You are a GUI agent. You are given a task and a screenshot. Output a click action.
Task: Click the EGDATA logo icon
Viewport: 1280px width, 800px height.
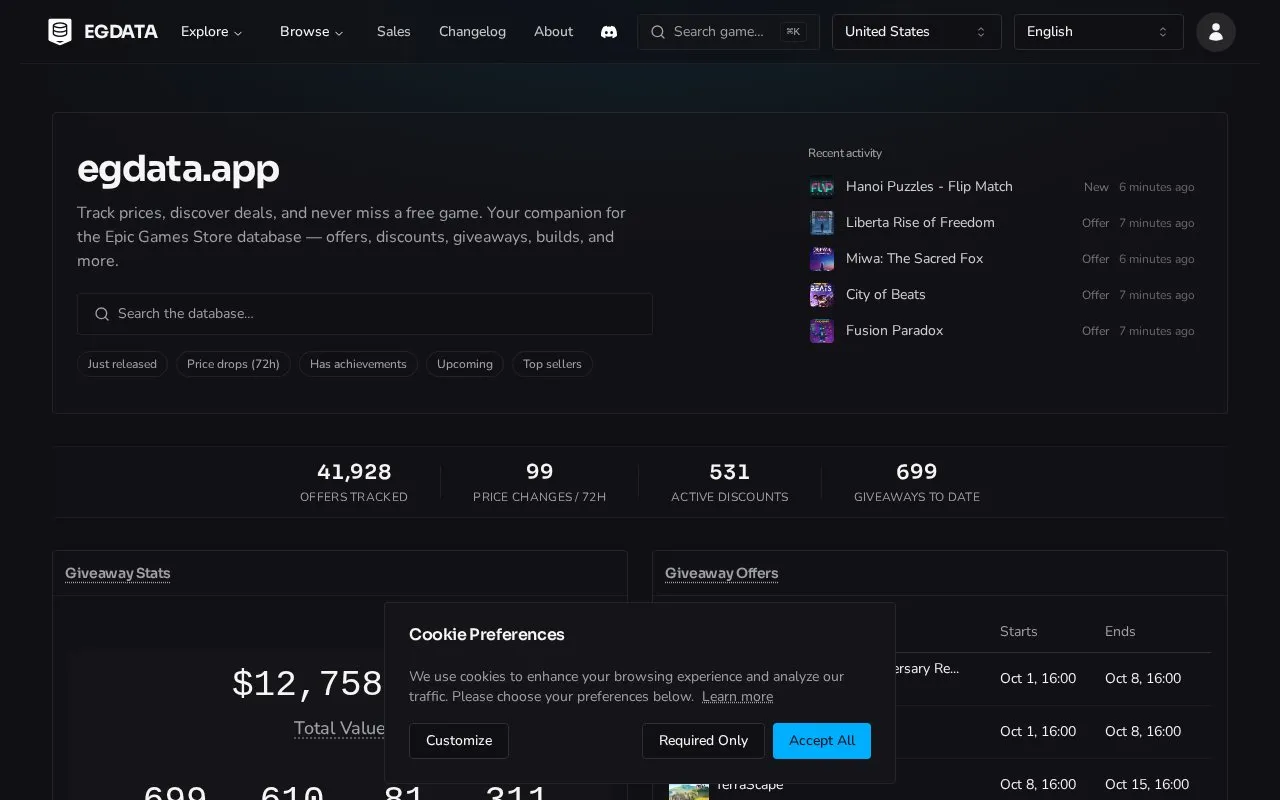coord(60,32)
